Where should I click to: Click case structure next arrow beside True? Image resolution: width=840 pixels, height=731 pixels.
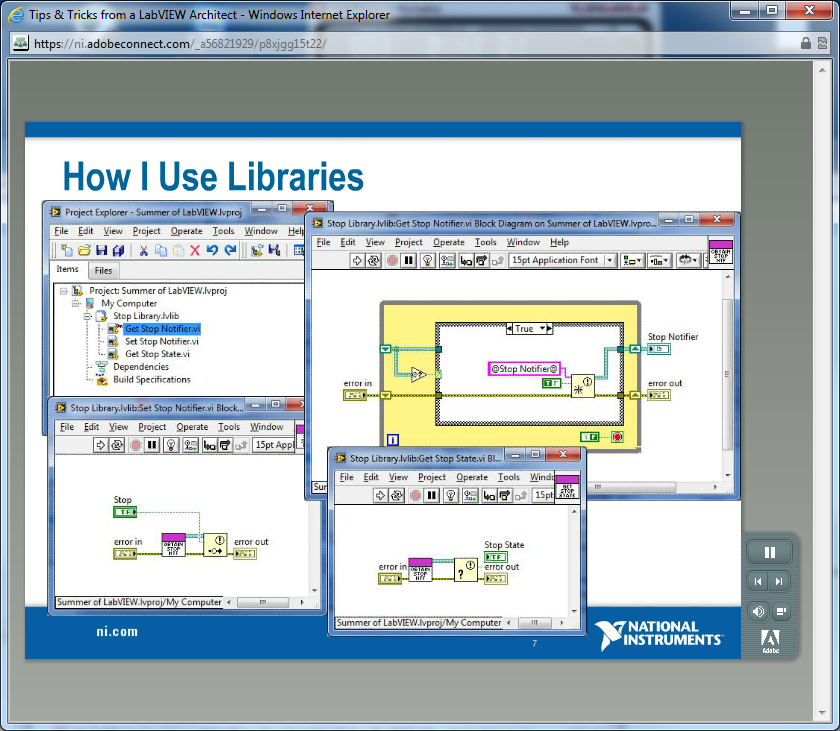click(x=549, y=328)
